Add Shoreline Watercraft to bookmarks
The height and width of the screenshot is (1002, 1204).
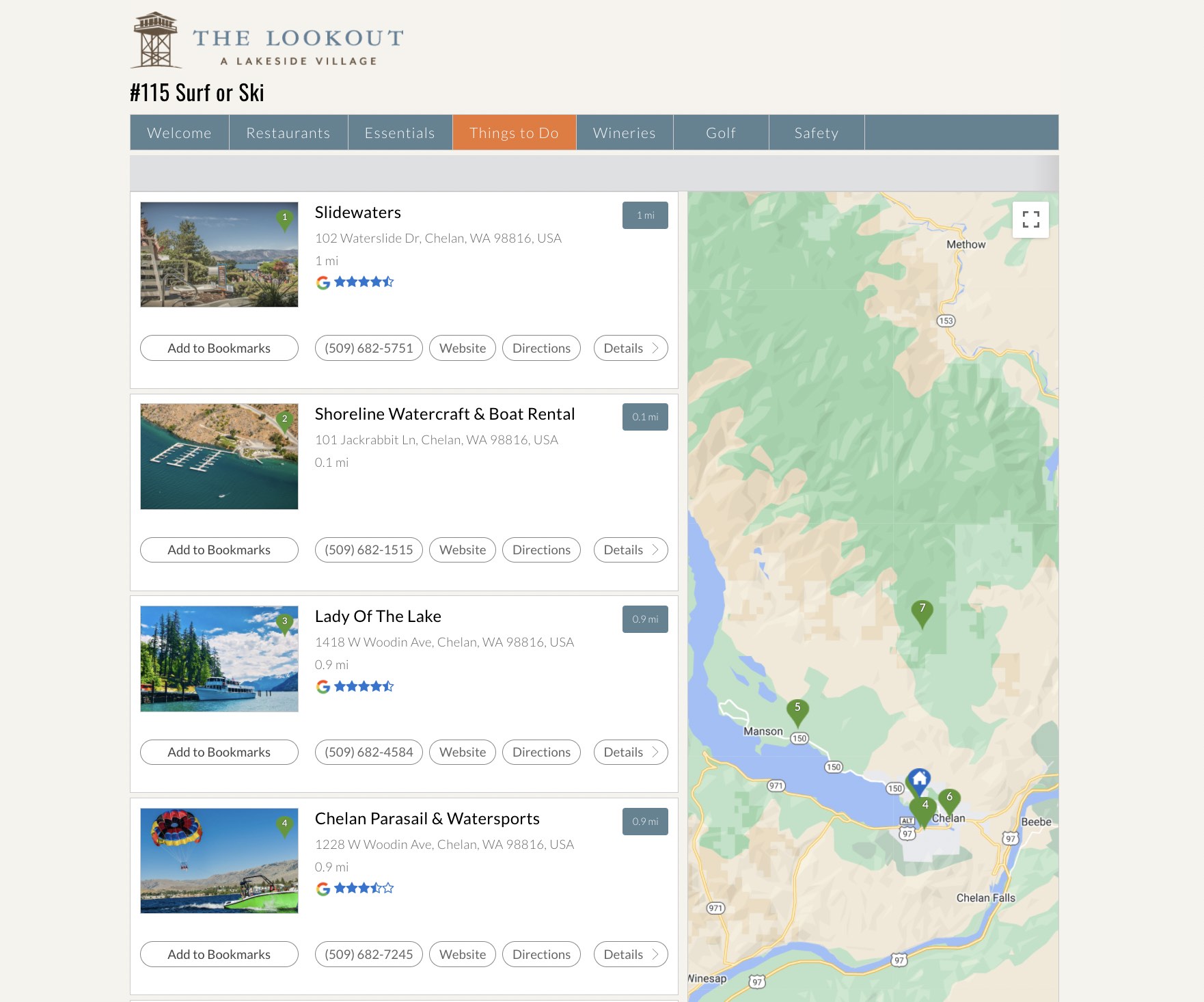[x=219, y=550]
